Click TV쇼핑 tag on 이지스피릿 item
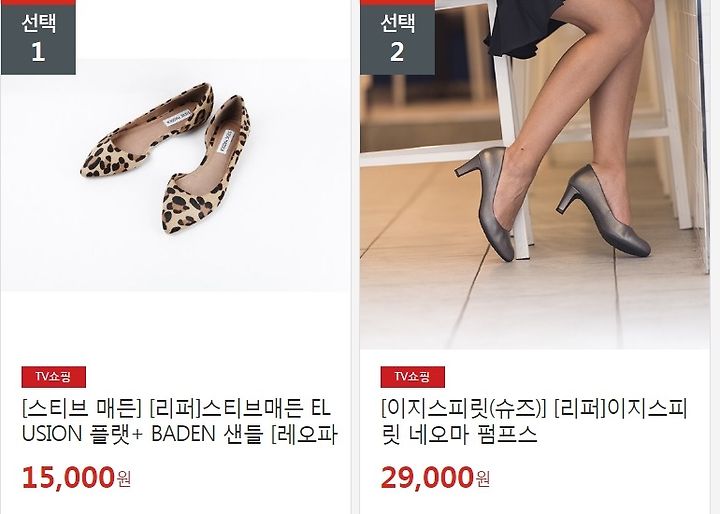 coord(412,377)
